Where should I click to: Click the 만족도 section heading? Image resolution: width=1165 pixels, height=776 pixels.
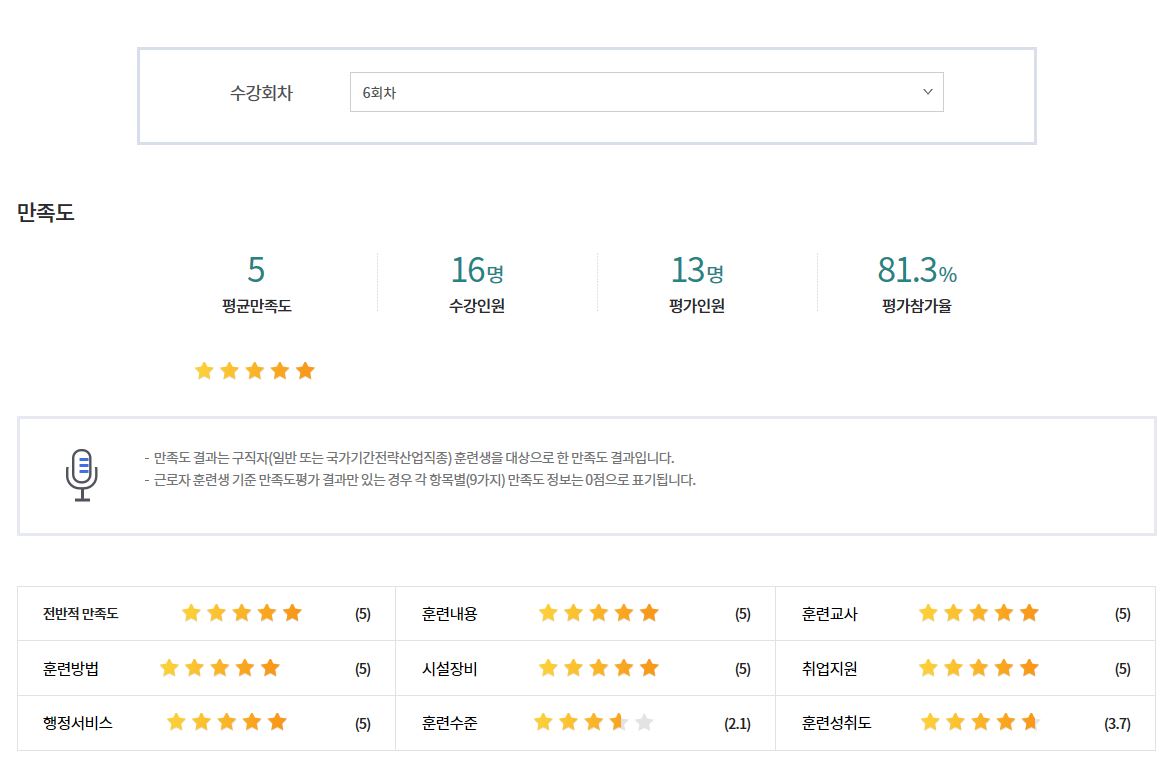point(46,212)
